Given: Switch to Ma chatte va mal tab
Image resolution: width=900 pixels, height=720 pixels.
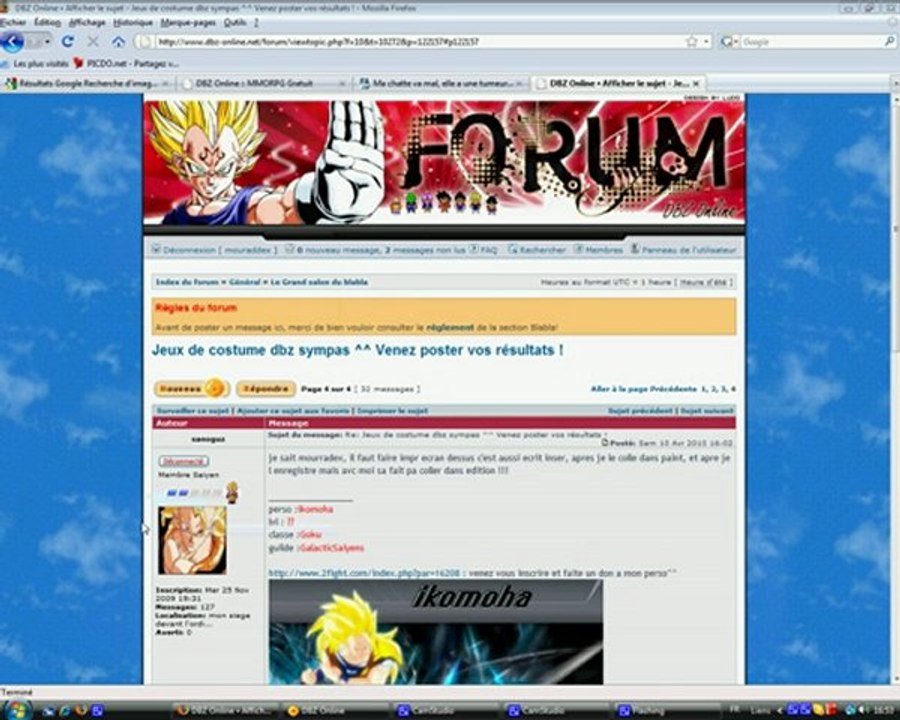Looking at the screenshot, I should [441, 83].
